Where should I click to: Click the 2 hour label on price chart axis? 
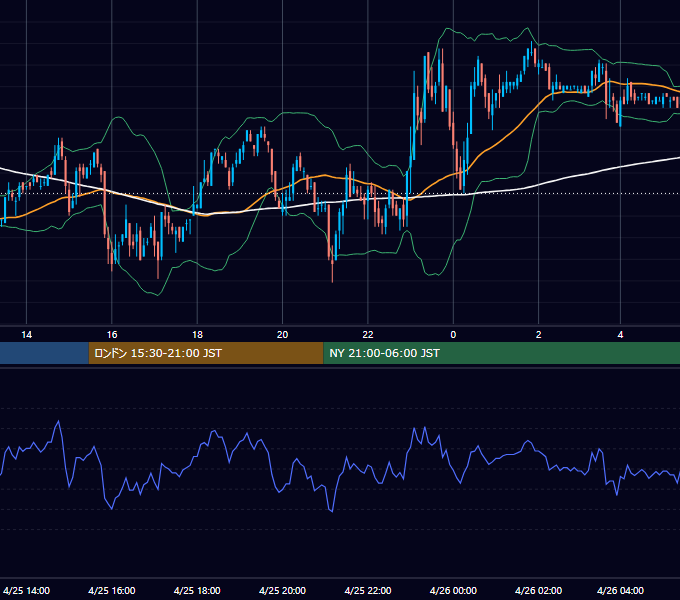coord(539,335)
